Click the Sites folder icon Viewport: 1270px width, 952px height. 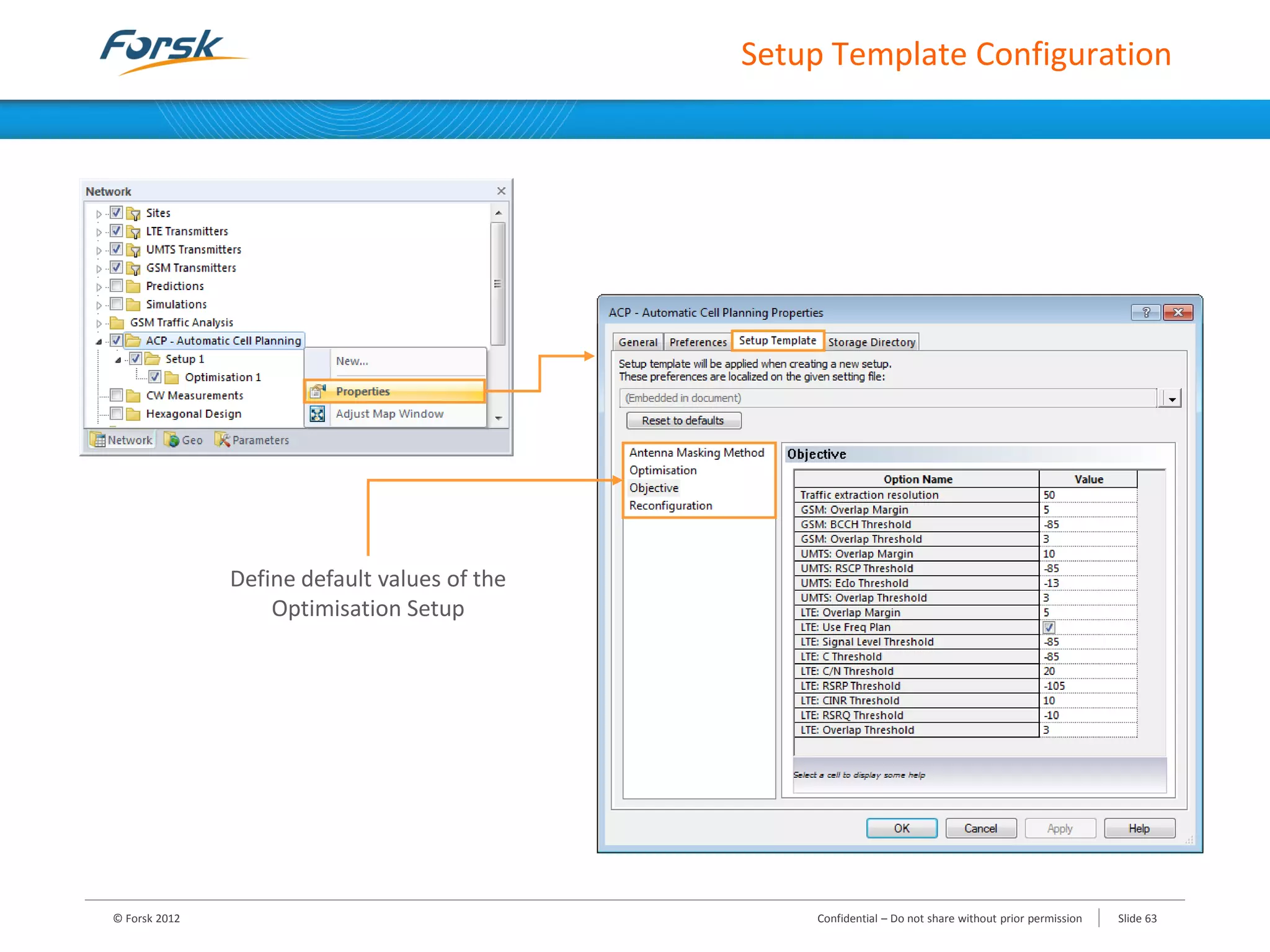tap(133, 214)
